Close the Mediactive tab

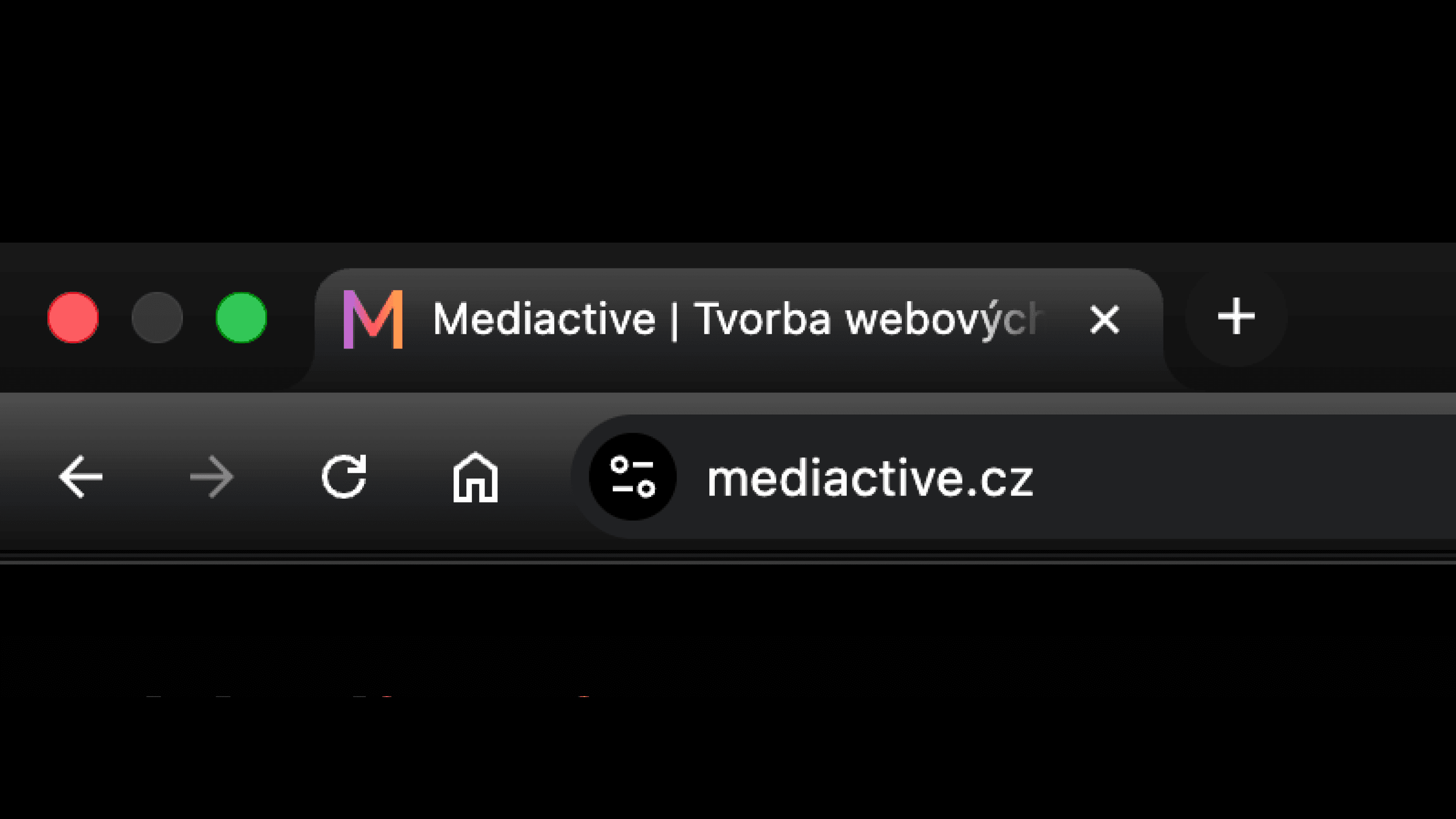pos(1104,319)
